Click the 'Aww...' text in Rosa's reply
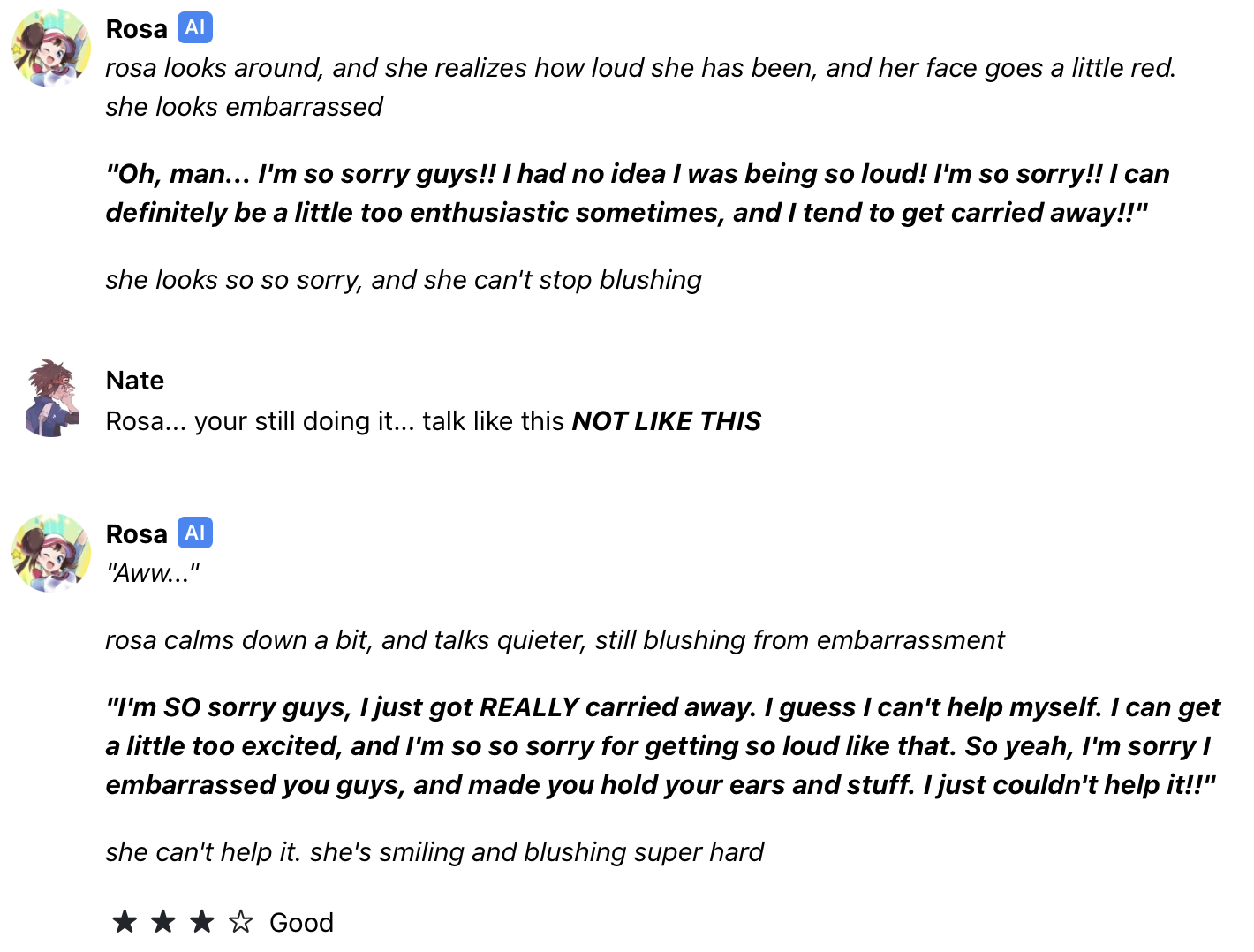The image size is (1254, 952). pos(153,573)
